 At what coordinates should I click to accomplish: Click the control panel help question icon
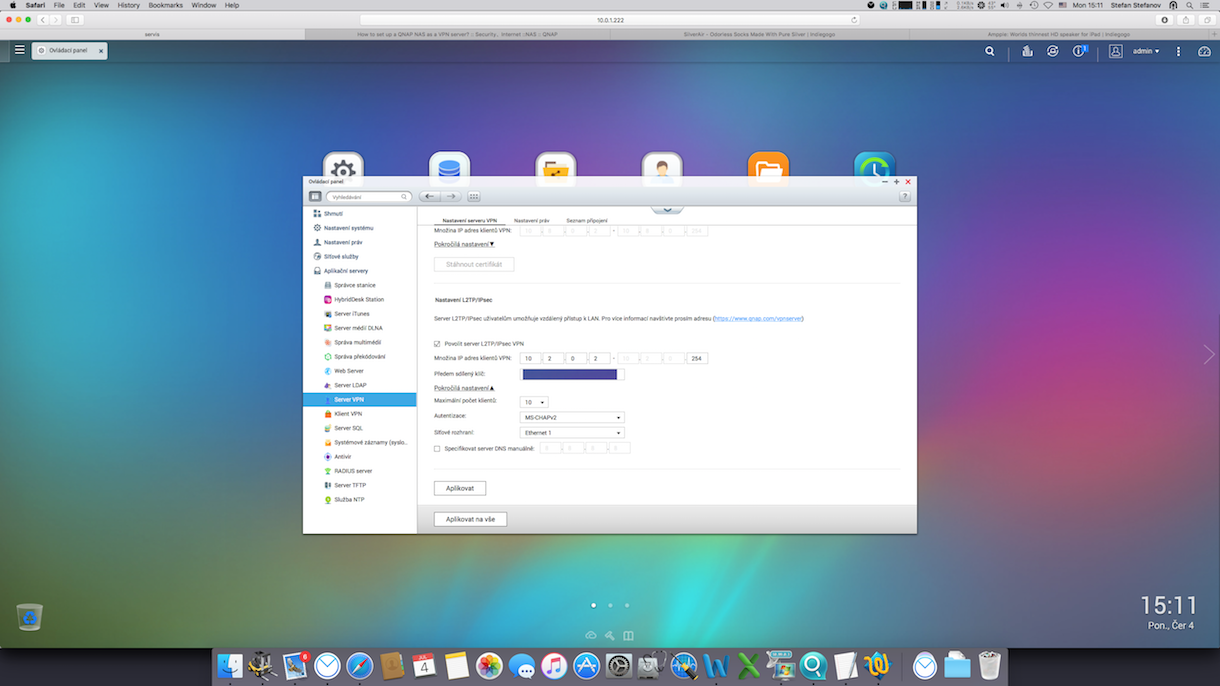[x=904, y=197]
